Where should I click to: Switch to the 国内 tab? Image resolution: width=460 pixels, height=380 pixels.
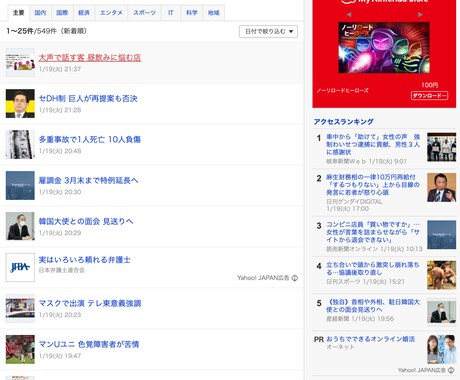(x=40, y=13)
